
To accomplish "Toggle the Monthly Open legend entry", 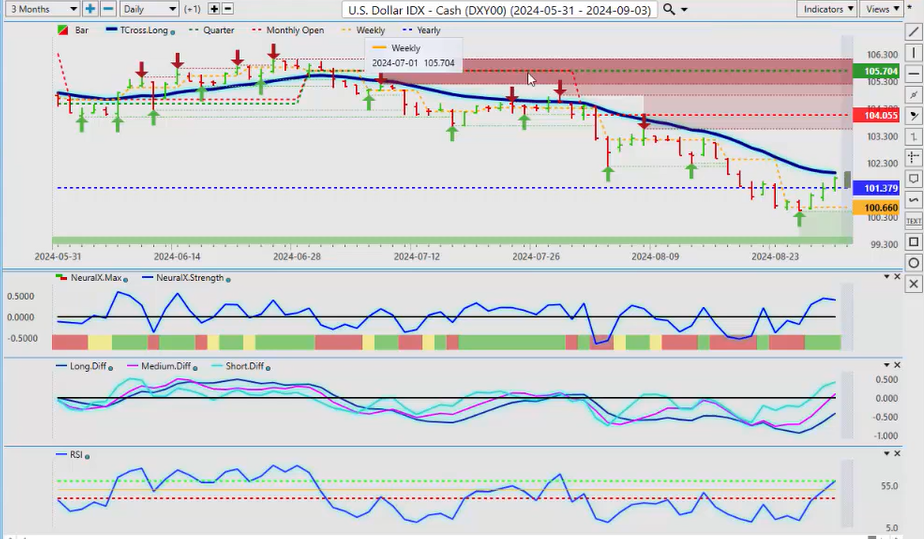I will pyautogui.click(x=293, y=30).
